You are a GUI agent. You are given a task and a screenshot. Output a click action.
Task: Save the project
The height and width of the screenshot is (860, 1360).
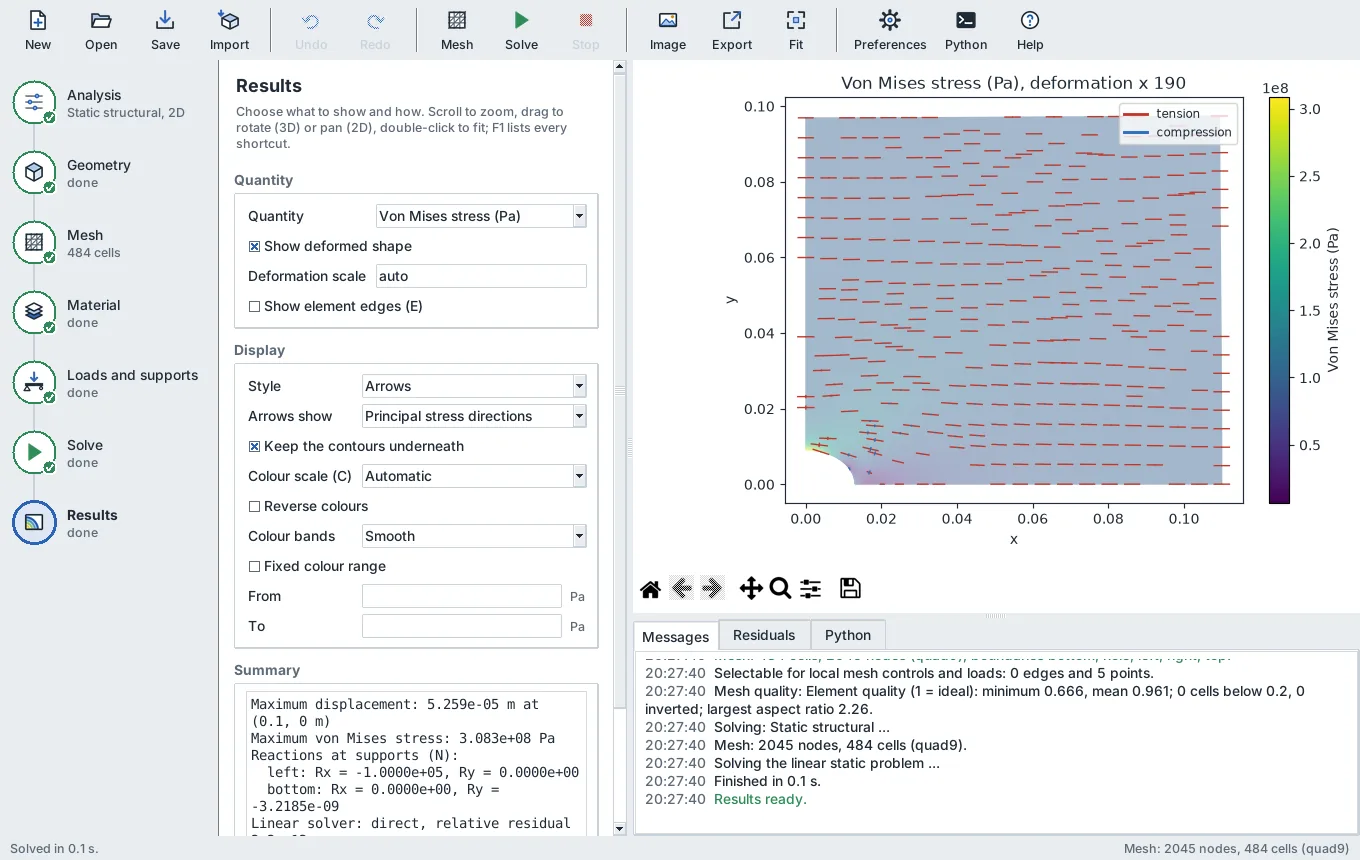tap(165, 30)
